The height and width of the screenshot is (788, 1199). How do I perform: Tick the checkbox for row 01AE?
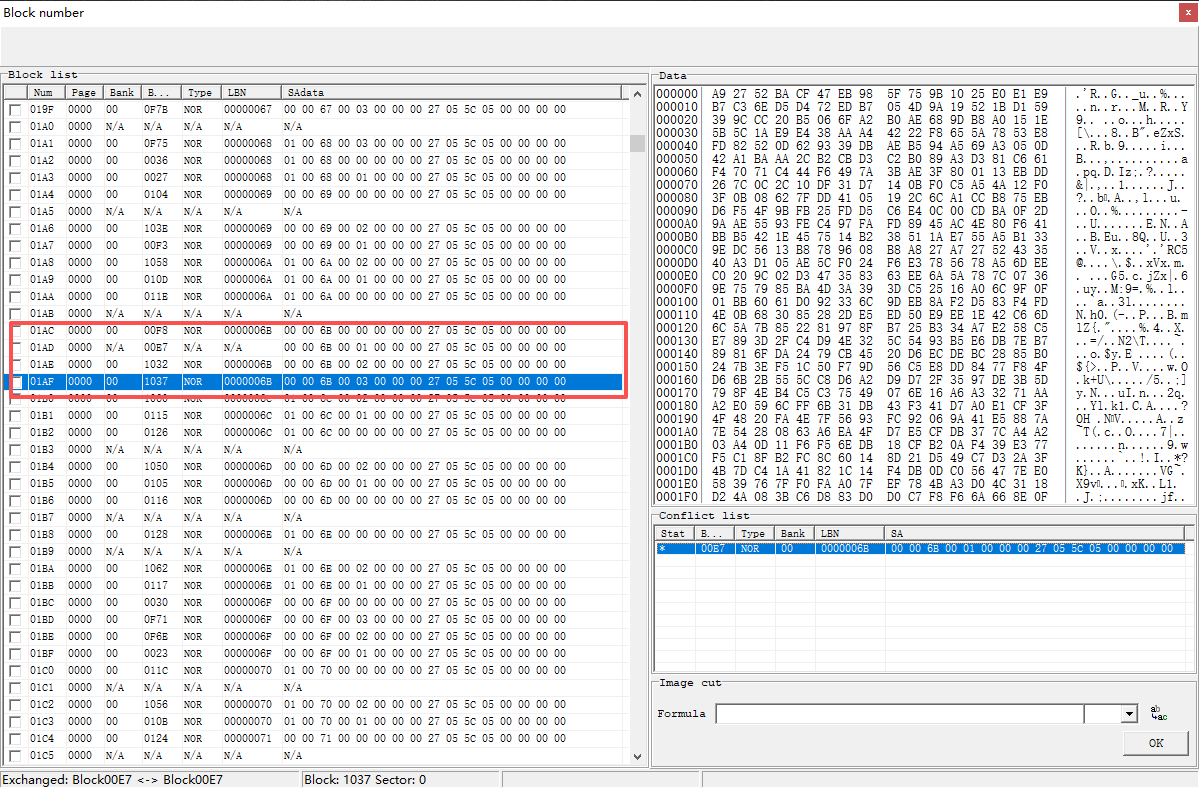click(15, 365)
